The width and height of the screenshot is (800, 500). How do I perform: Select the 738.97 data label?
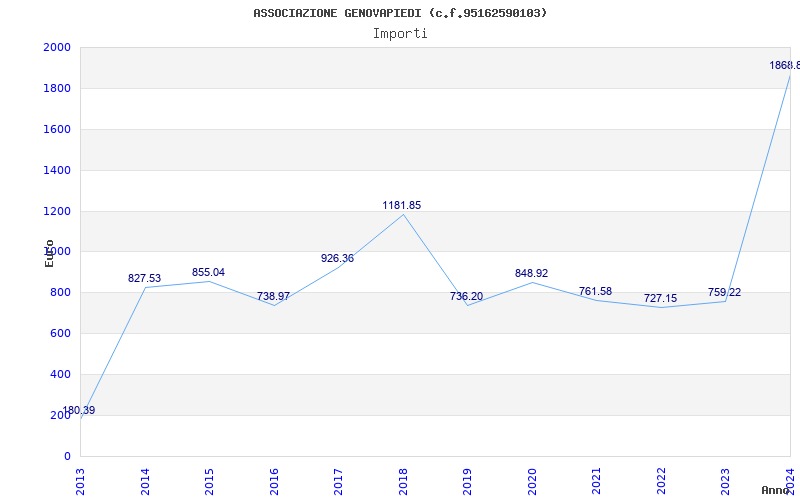[x=273, y=296]
